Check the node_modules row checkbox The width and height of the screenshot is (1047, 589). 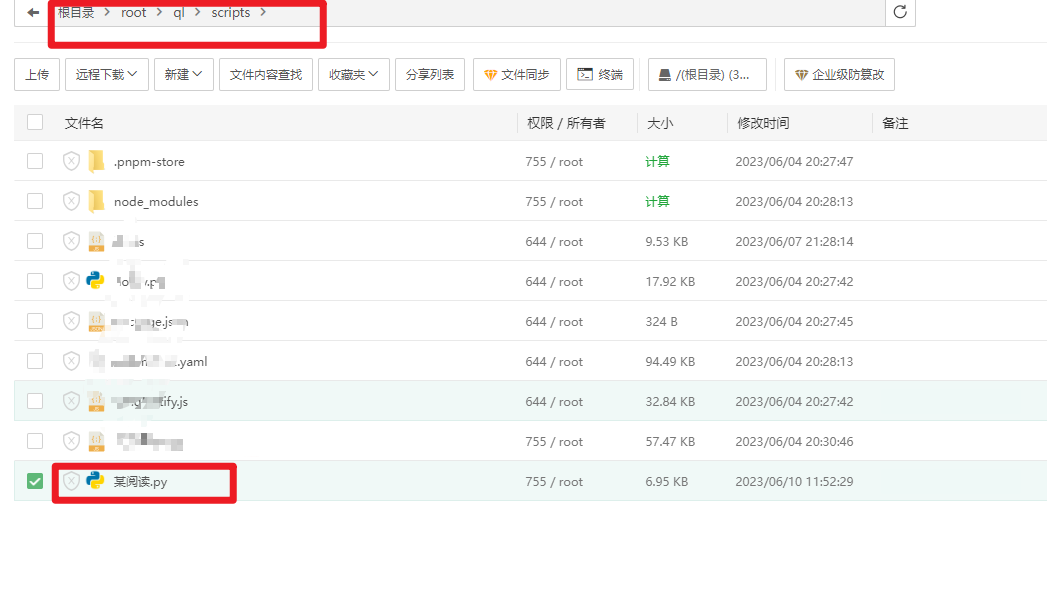coord(35,201)
